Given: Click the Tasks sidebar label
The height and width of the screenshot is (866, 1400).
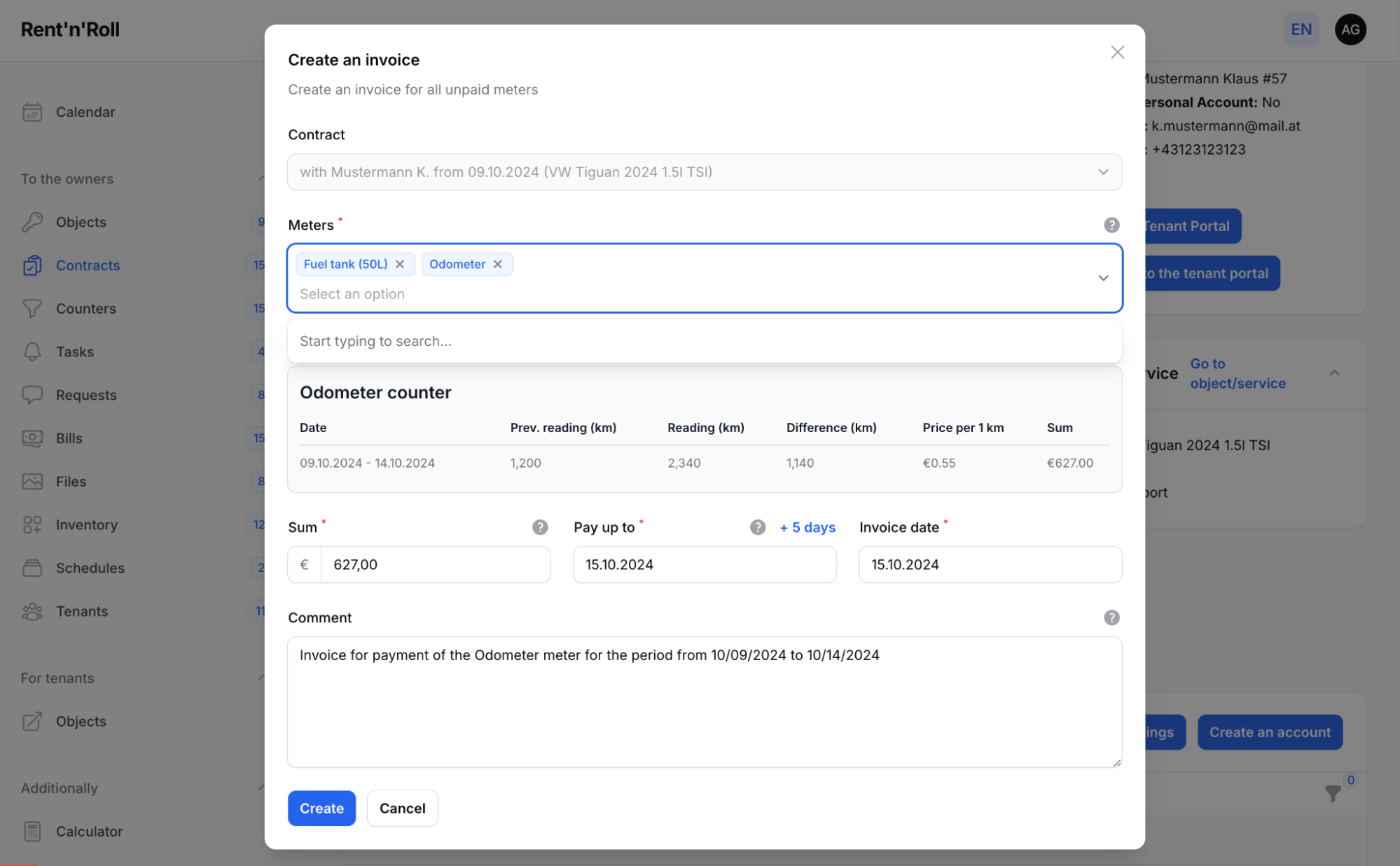Looking at the screenshot, I should [75, 352].
